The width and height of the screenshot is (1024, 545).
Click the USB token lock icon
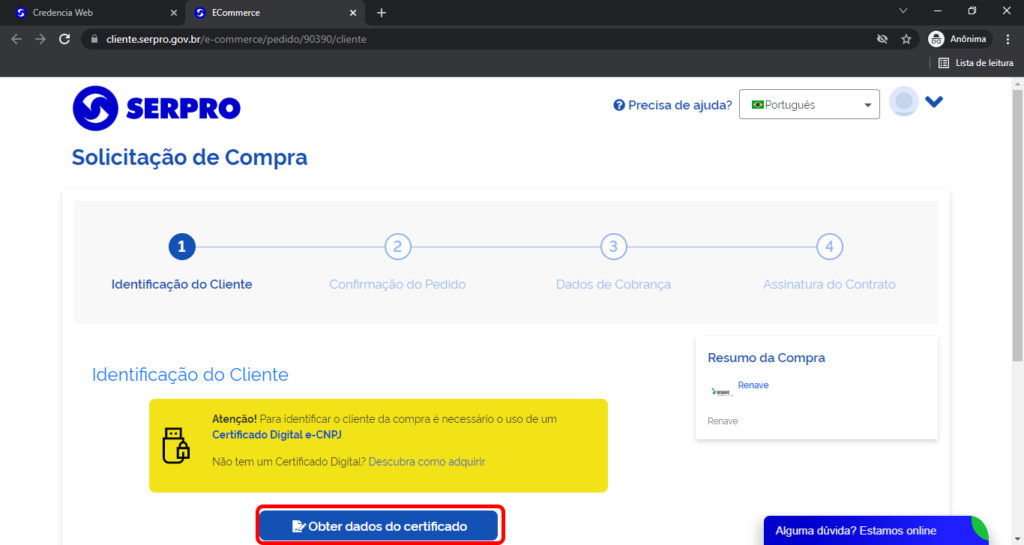coord(176,445)
